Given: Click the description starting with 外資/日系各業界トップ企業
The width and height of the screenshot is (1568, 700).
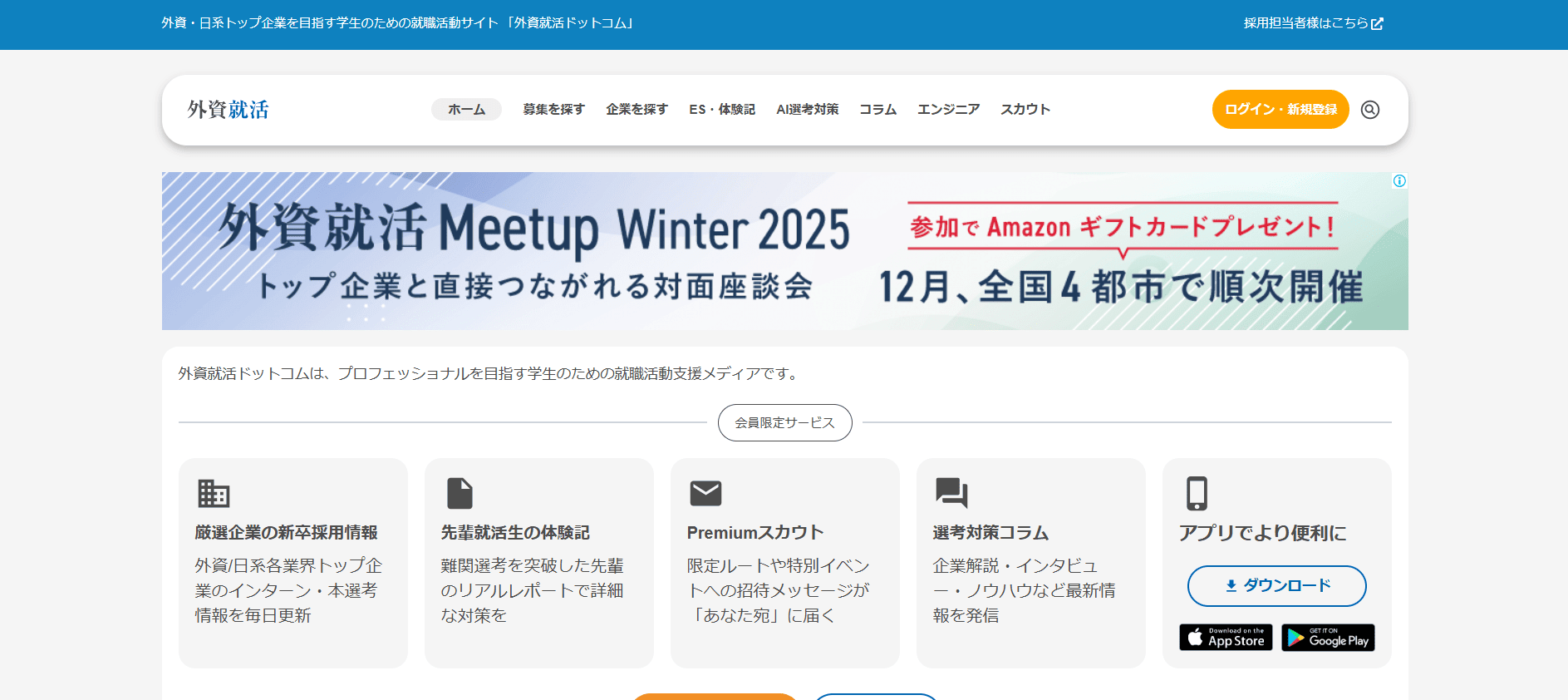Looking at the screenshot, I should 289,590.
